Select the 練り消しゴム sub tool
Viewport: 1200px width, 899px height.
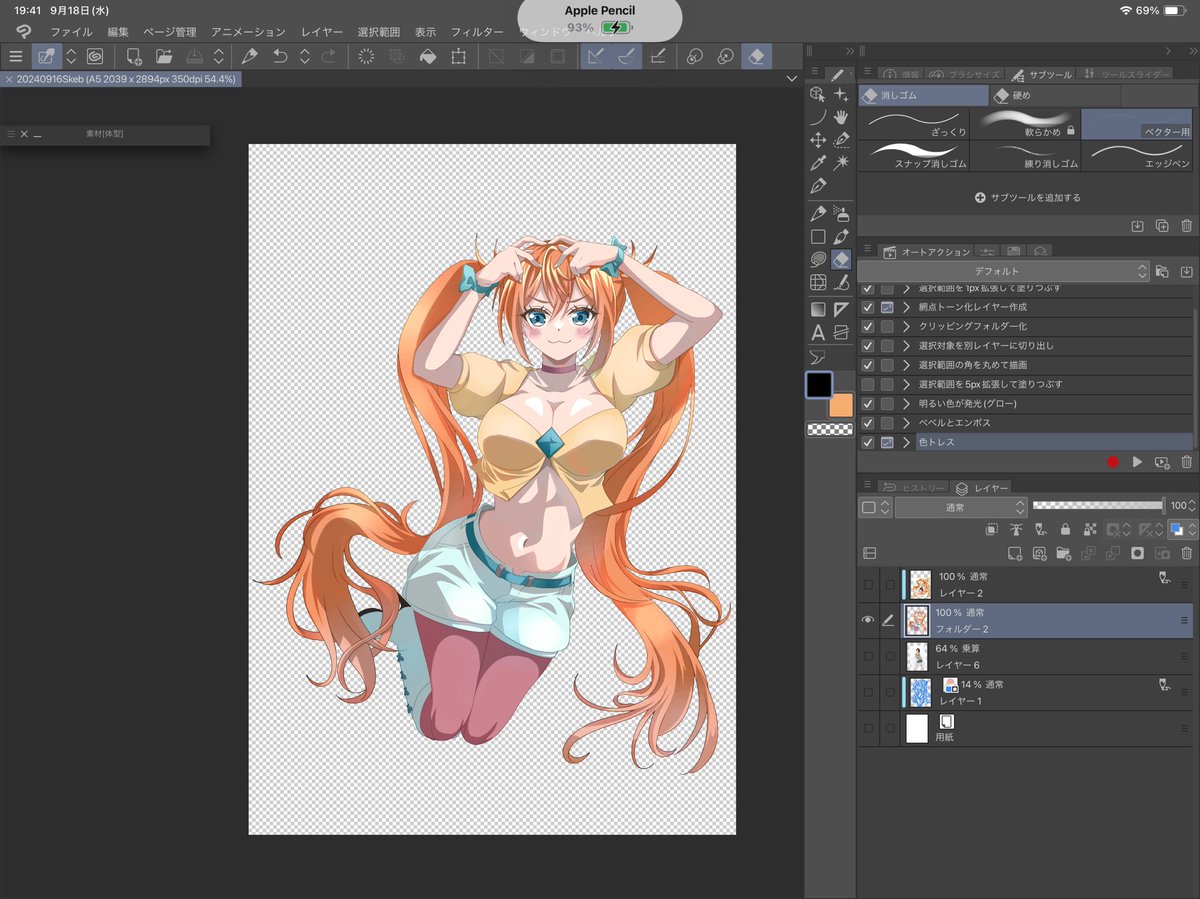(x=1025, y=155)
